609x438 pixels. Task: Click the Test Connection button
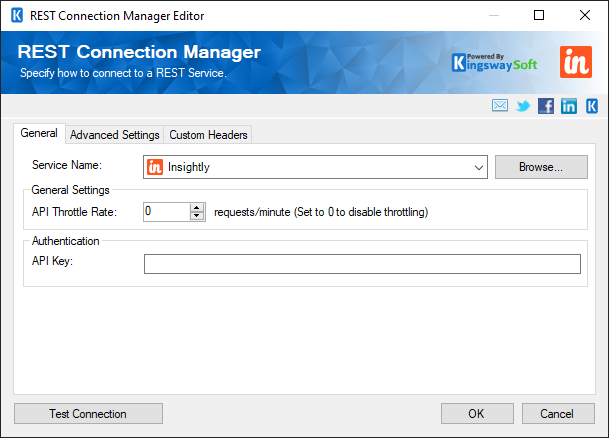click(88, 414)
